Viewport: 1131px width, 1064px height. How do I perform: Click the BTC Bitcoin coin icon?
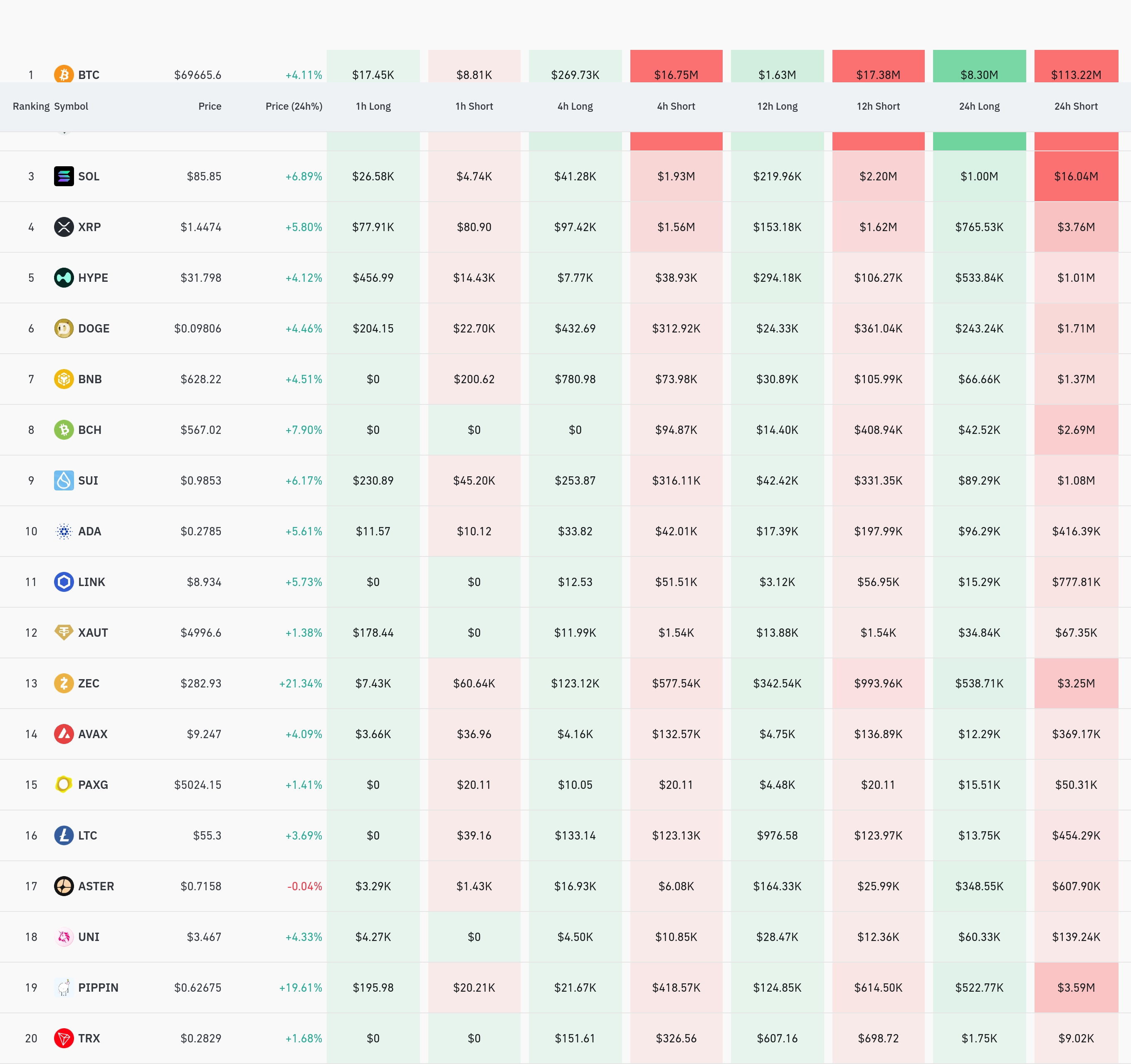point(64,74)
